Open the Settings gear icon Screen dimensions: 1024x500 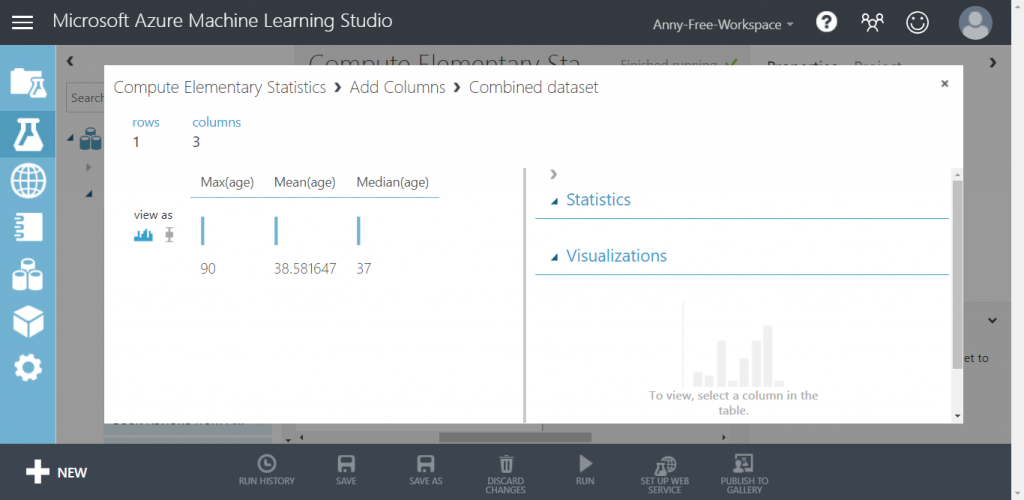coord(28,368)
